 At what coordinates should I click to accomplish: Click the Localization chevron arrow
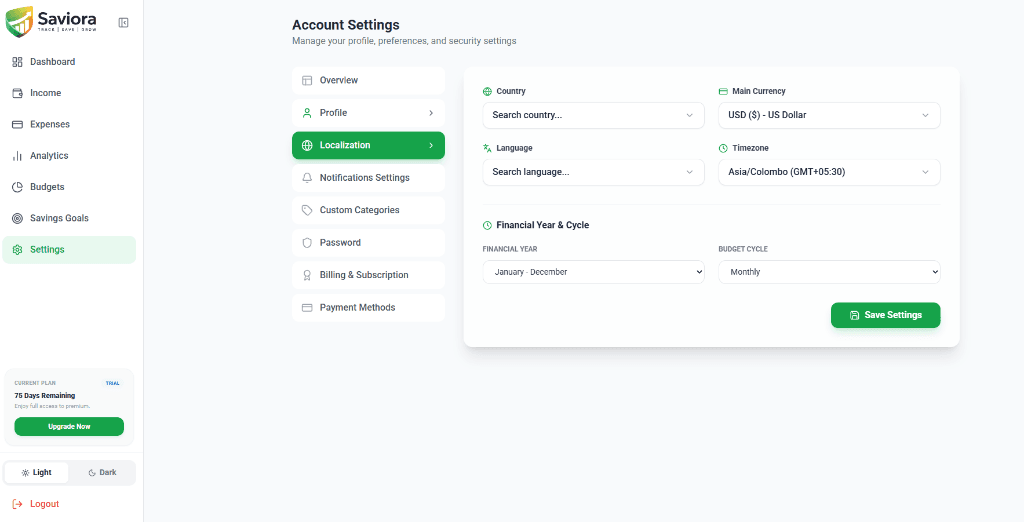tap(431, 145)
